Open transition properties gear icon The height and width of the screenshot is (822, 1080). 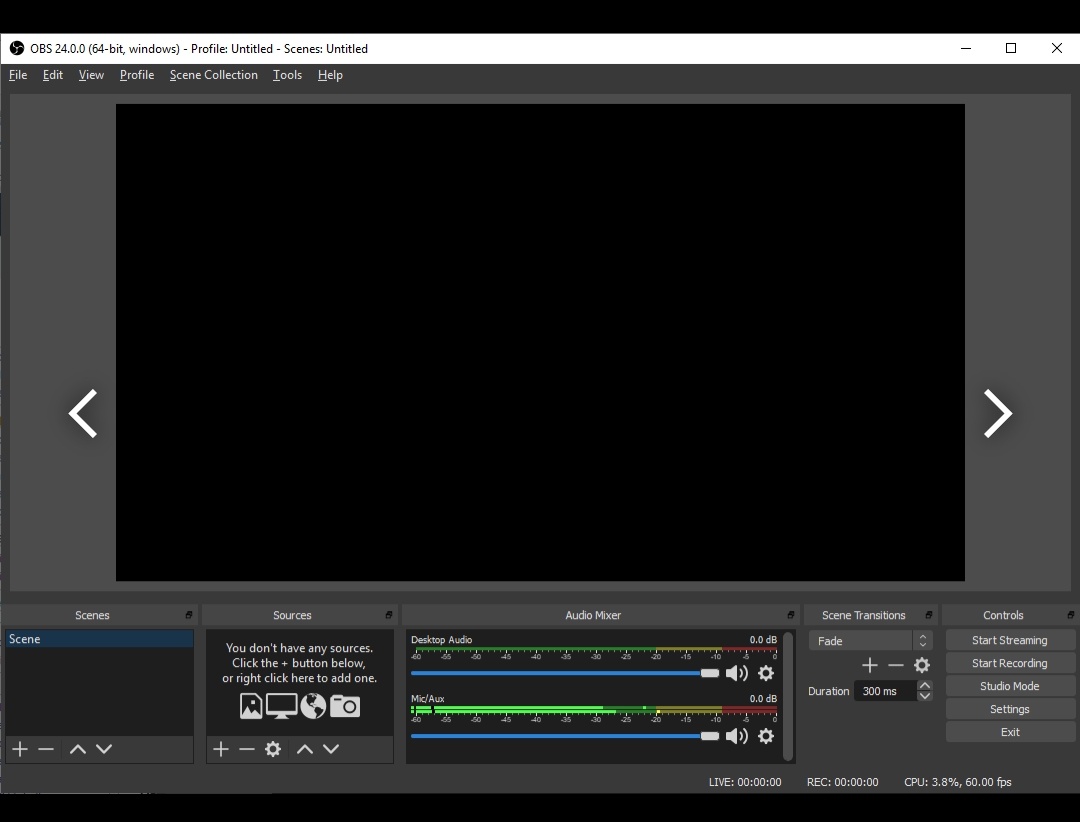(x=922, y=665)
